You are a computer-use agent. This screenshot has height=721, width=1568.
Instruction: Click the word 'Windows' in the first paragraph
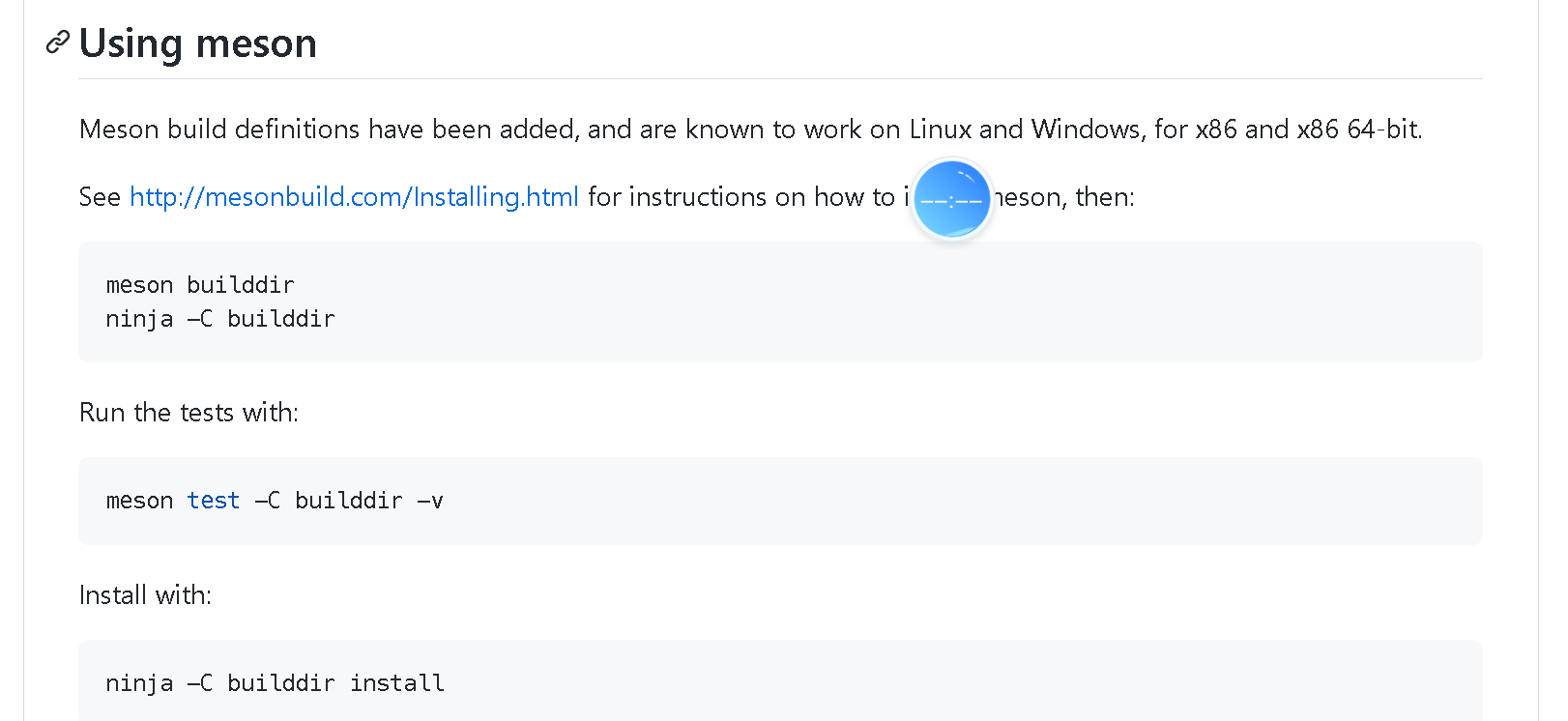(x=1086, y=130)
